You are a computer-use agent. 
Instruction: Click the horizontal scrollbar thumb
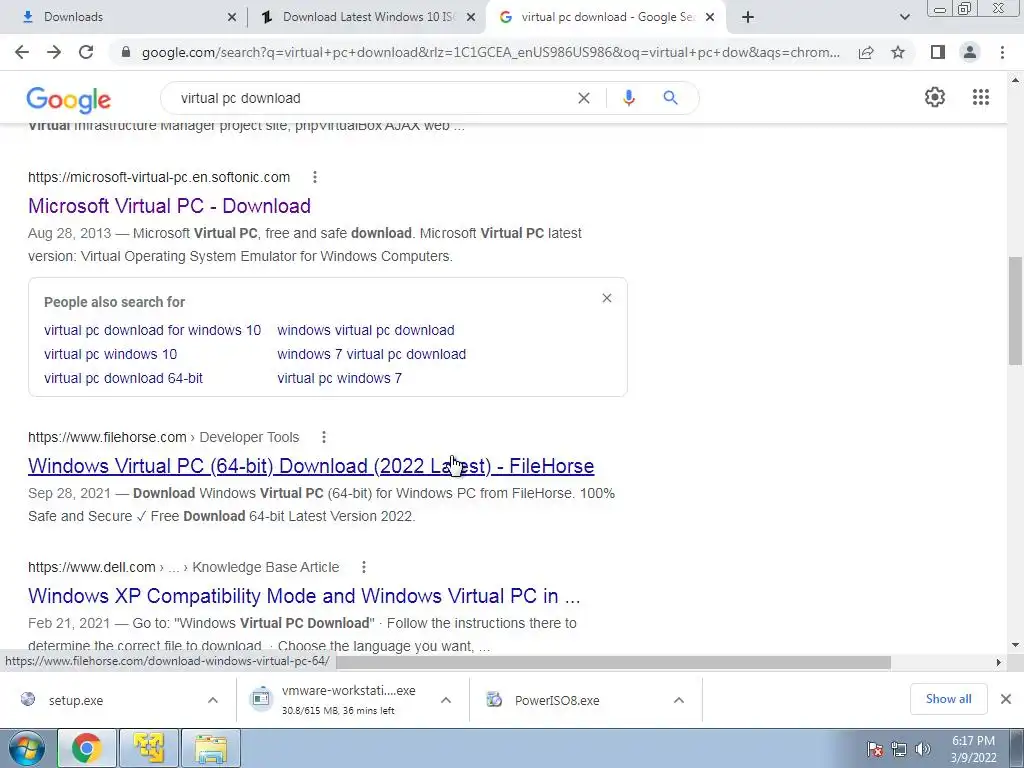(x=613, y=662)
